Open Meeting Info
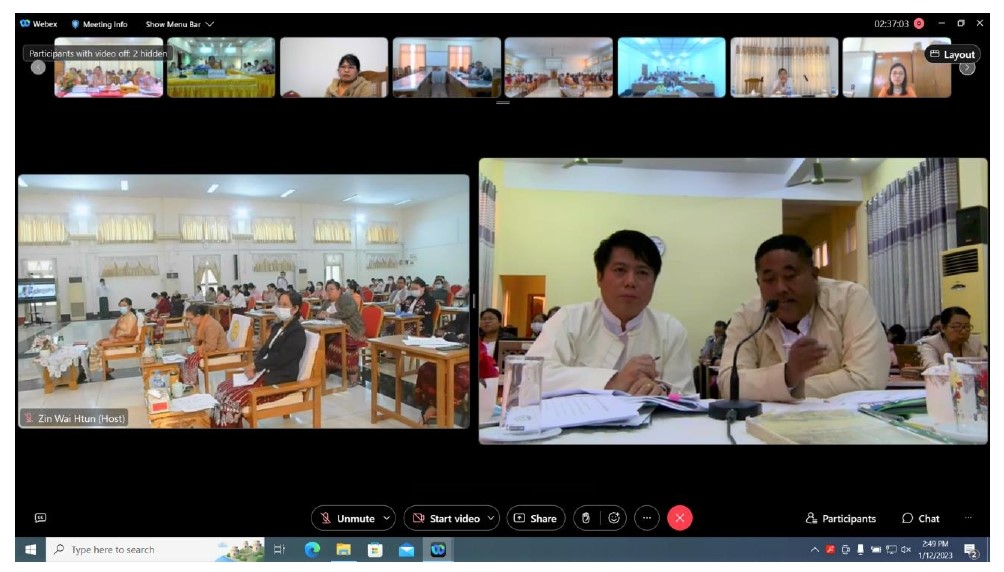The width and height of the screenshot is (1004, 572). coord(99,24)
